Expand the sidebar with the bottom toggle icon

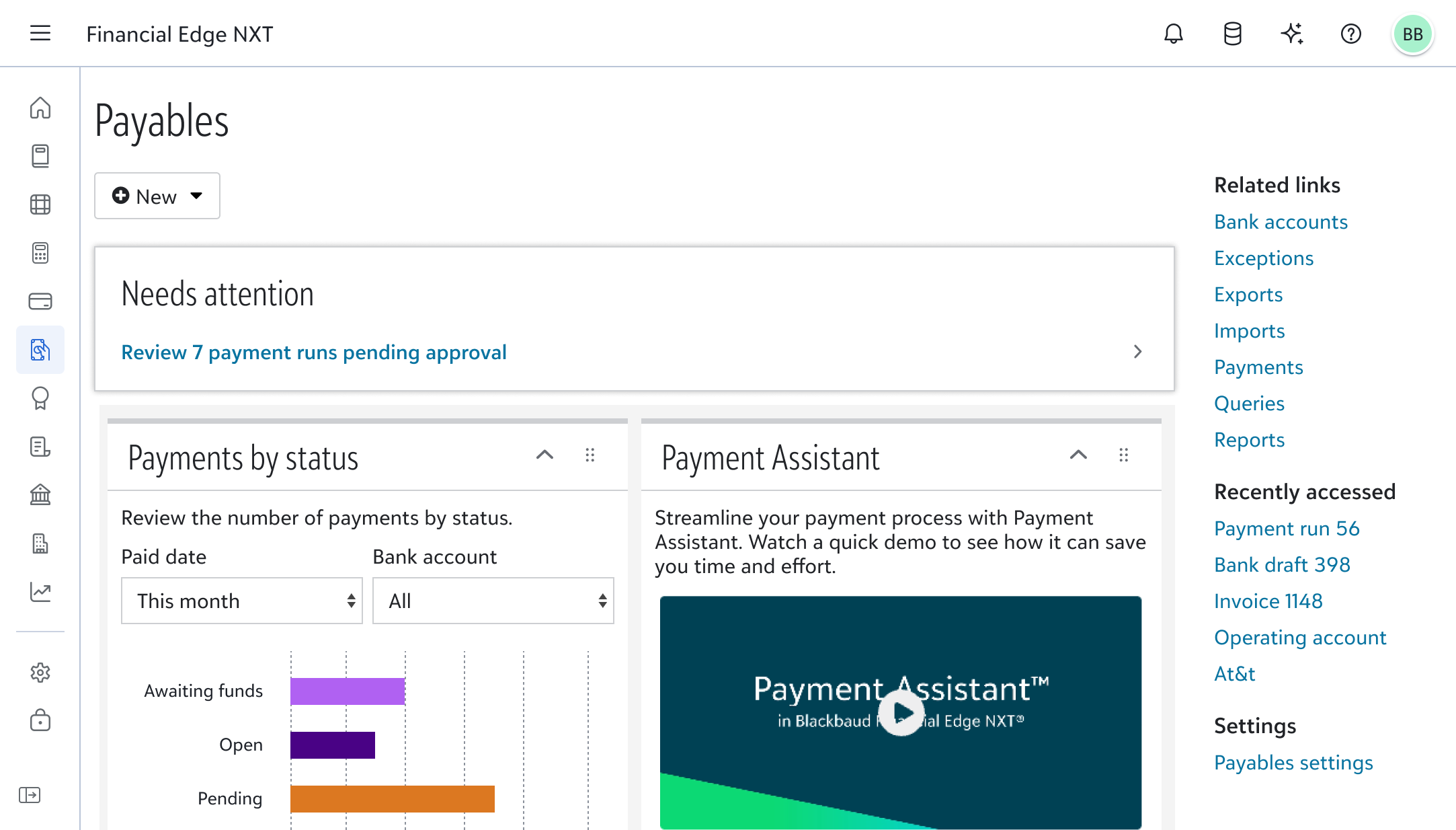(x=30, y=795)
